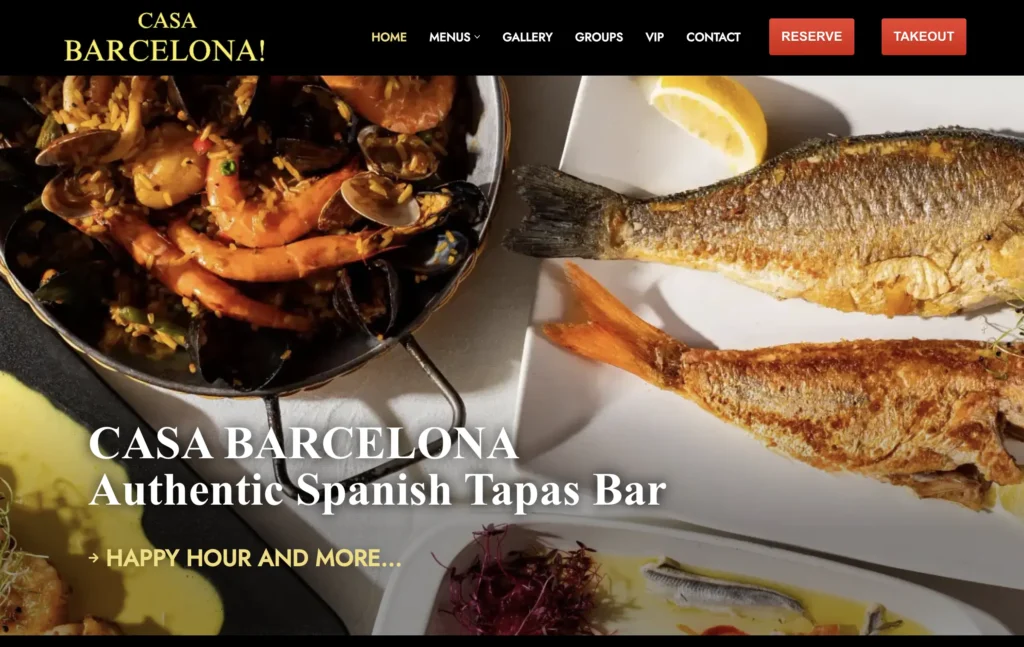
Task: Go to the HOME page
Action: 389,37
